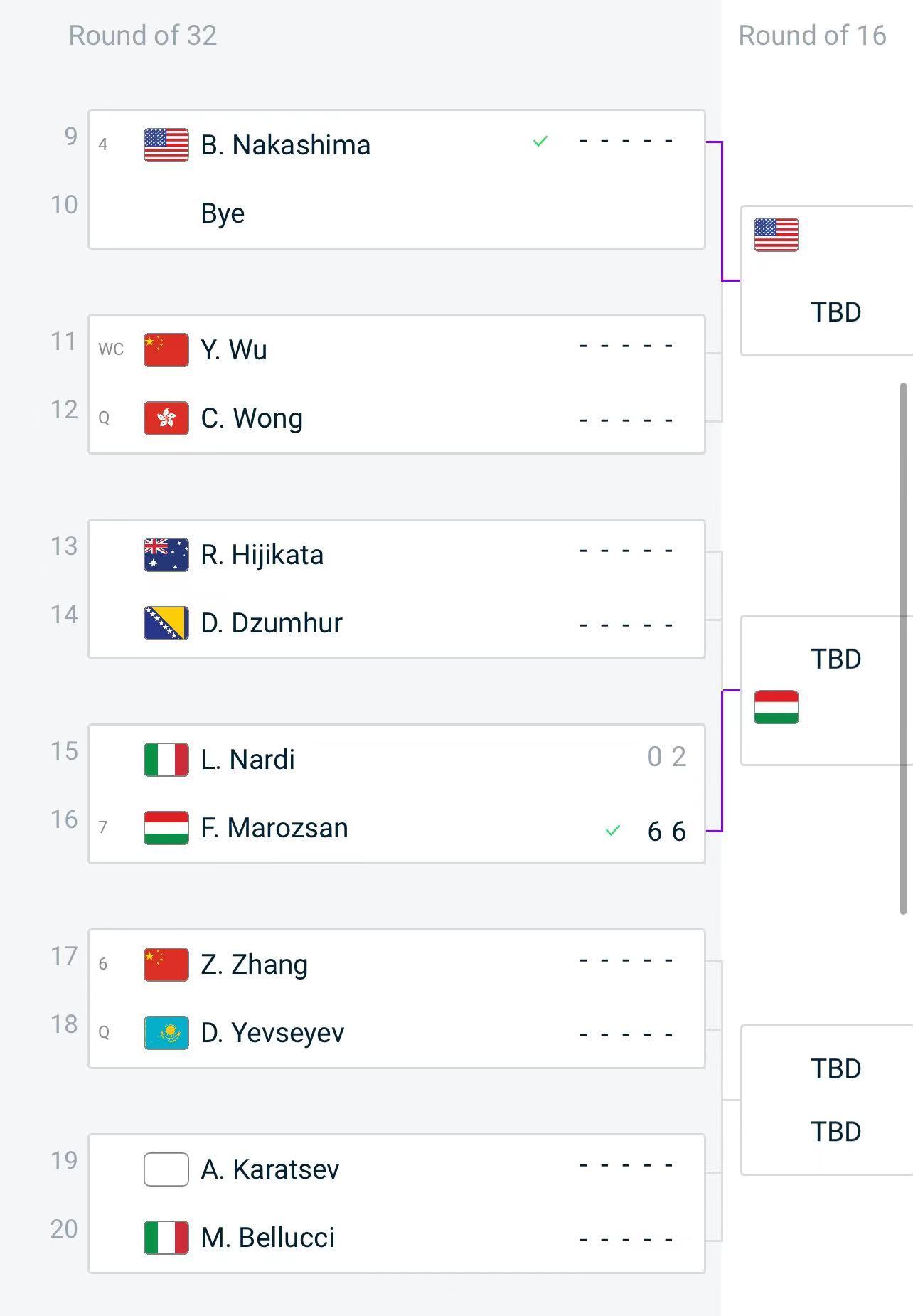This screenshot has height=1316, width=913.
Task: Tap the green winner checkmark for Marozsan
Action: (x=613, y=830)
